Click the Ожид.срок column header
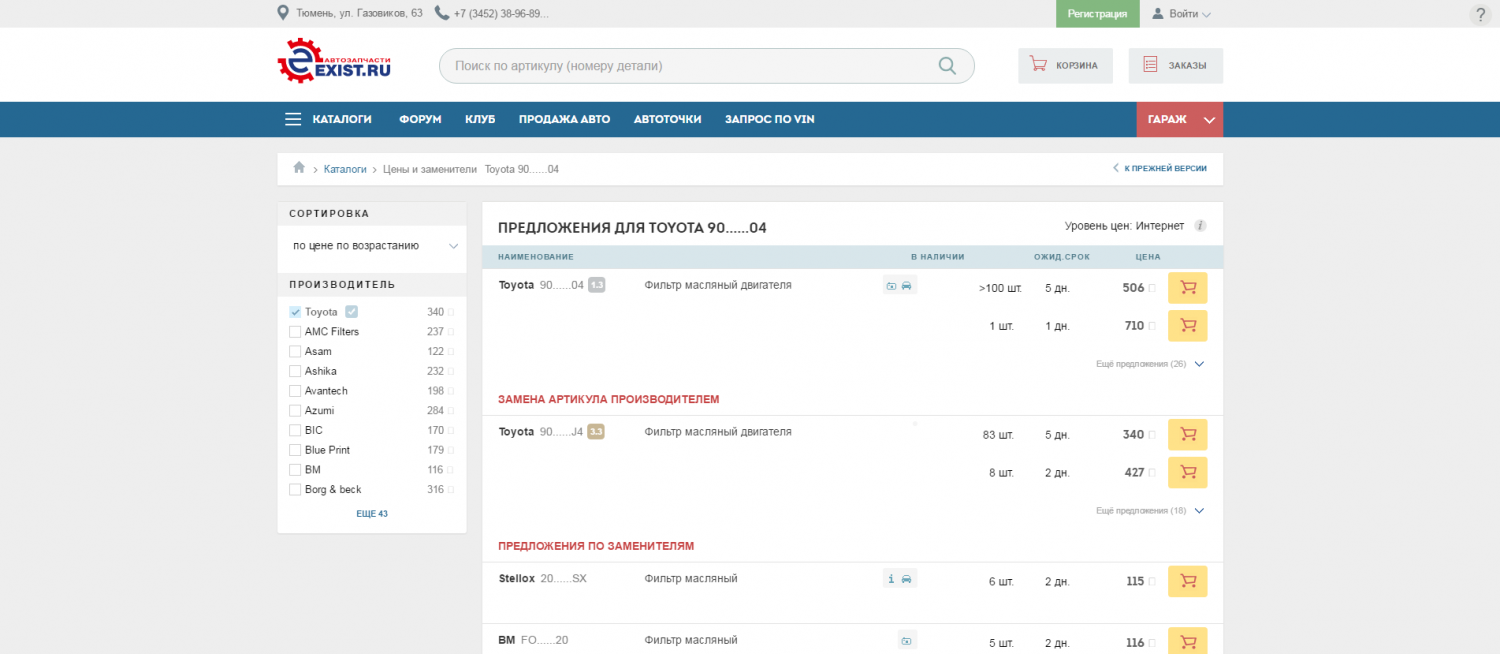The width and height of the screenshot is (1500, 654). (1062, 257)
